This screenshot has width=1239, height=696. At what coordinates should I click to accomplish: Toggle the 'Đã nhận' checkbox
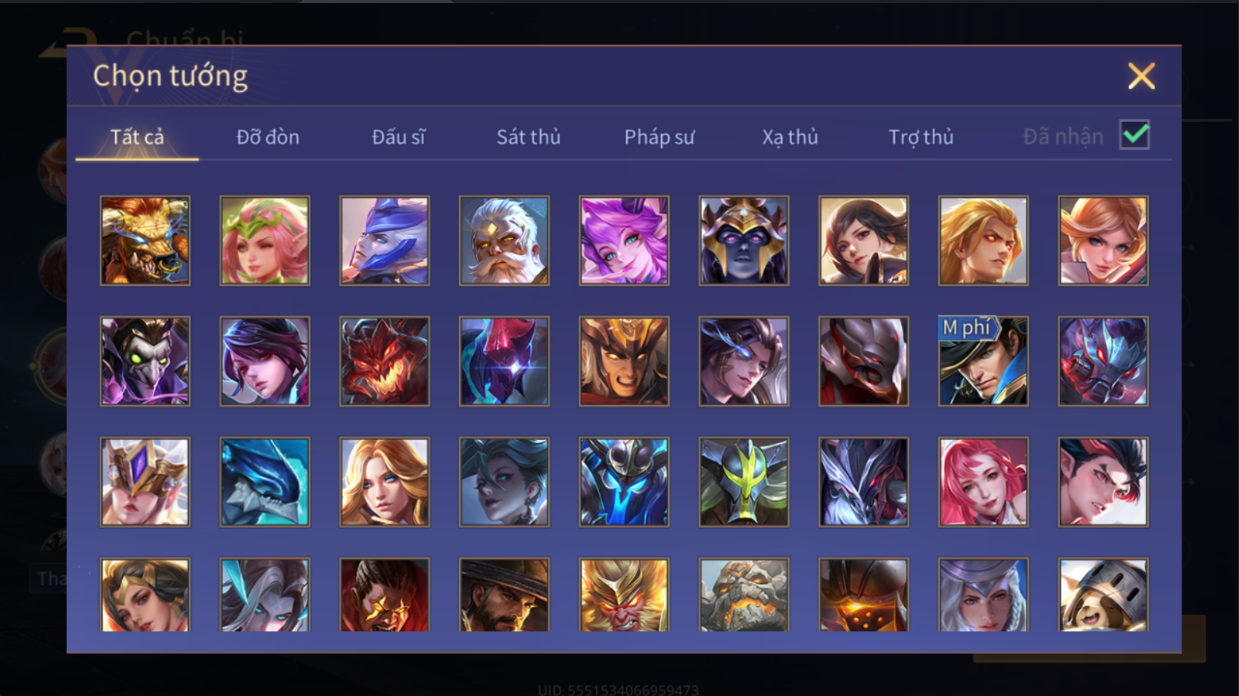(x=1134, y=135)
